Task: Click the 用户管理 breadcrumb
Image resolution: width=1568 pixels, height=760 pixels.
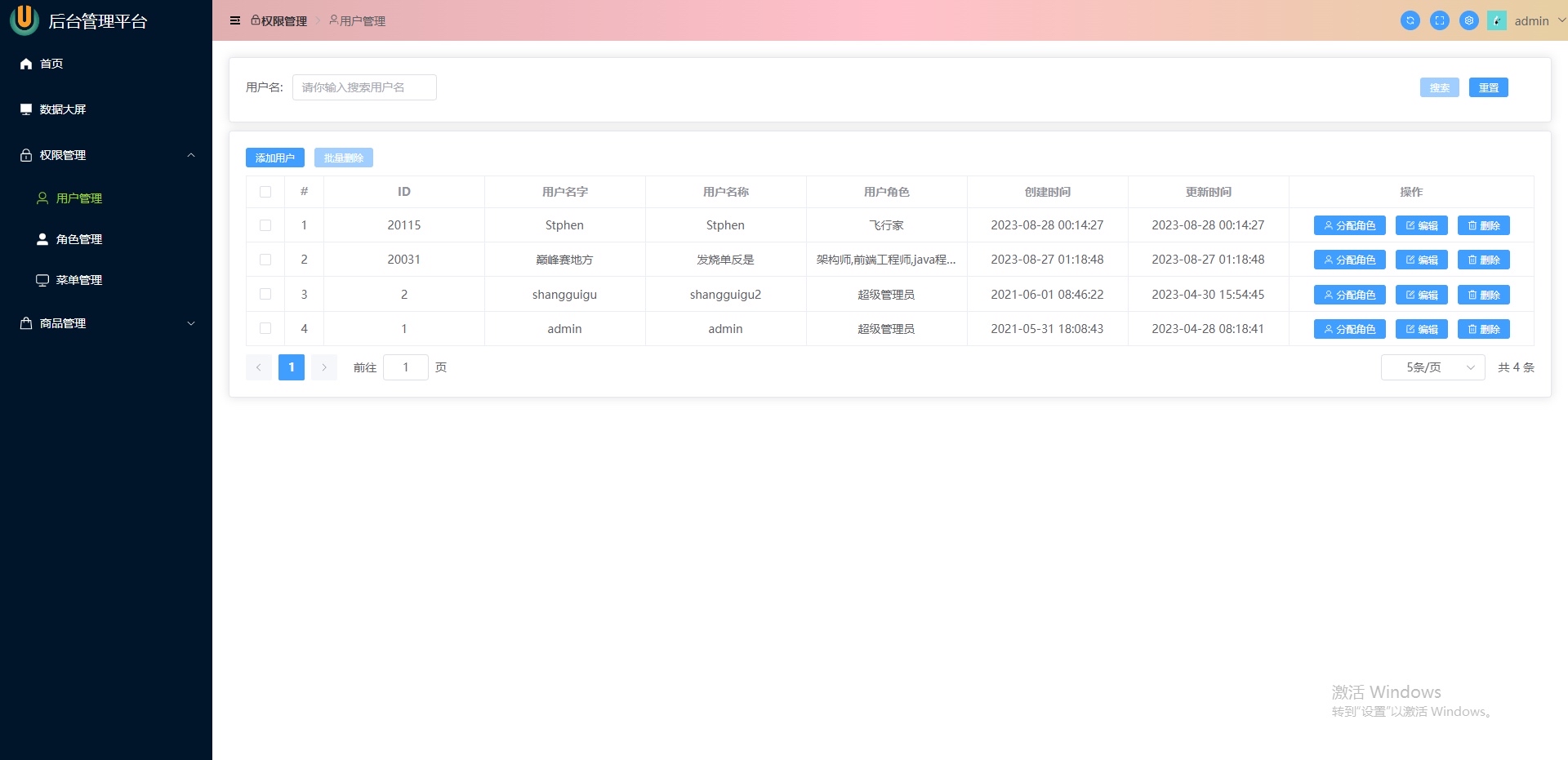Action: pyautogui.click(x=357, y=21)
